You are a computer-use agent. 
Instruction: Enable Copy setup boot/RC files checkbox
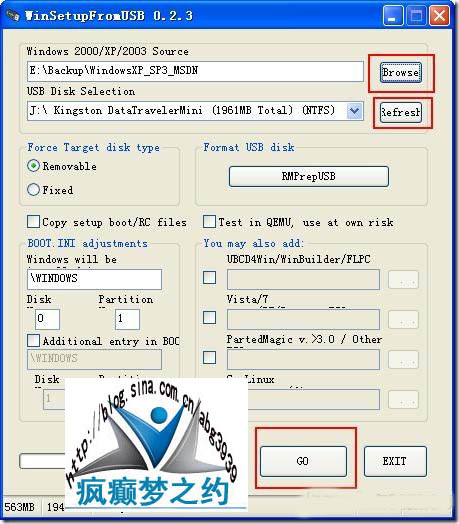click(x=33, y=222)
